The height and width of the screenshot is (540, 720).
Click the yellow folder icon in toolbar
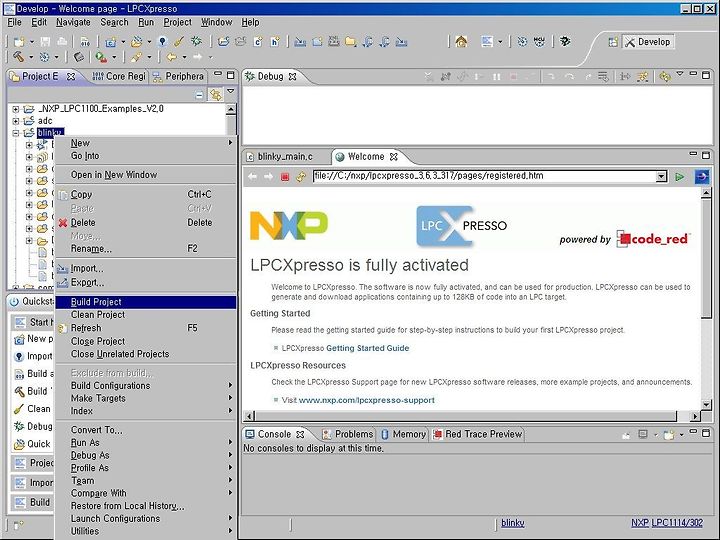[351, 42]
